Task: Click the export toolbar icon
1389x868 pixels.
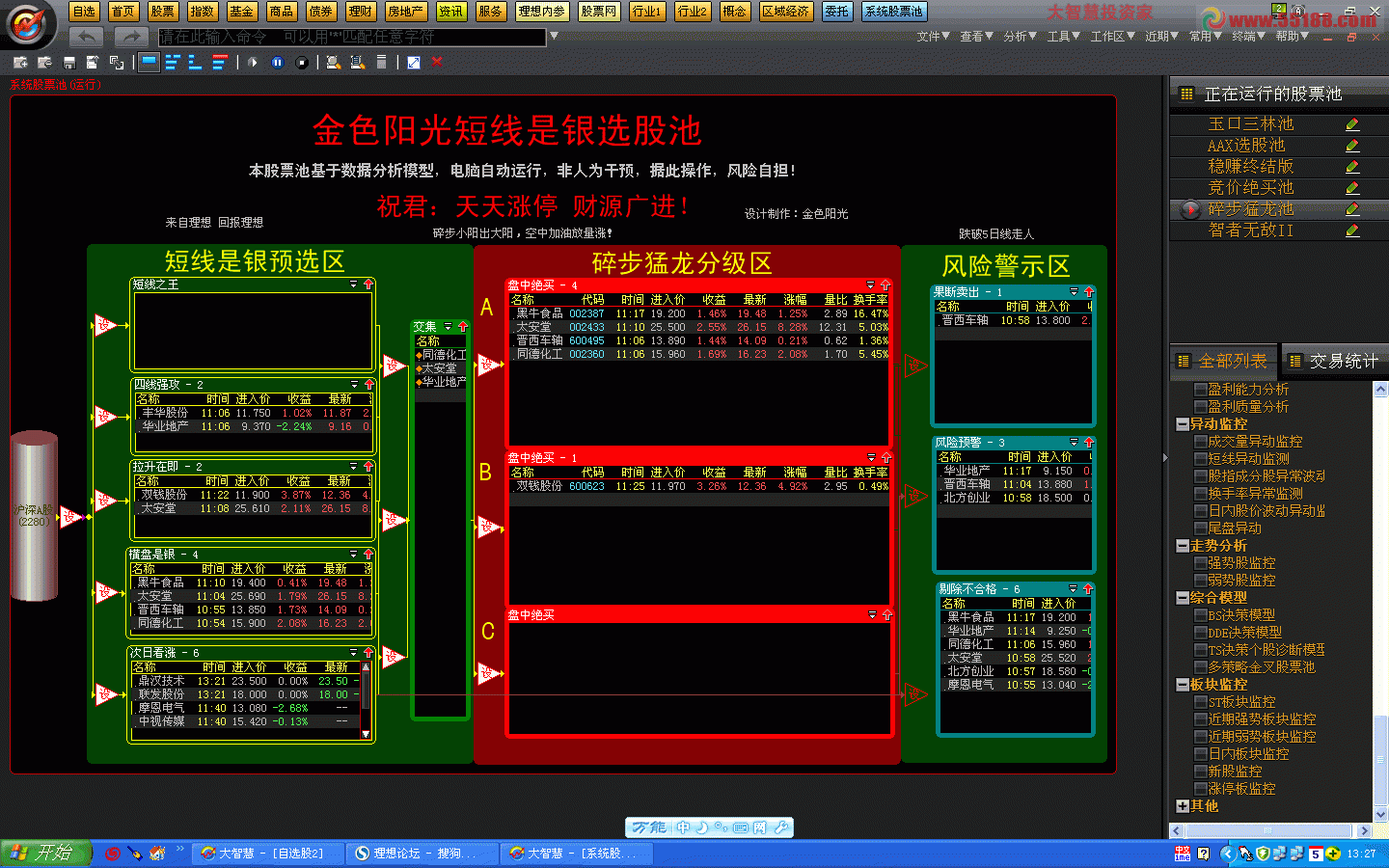Action: (92, 63)
